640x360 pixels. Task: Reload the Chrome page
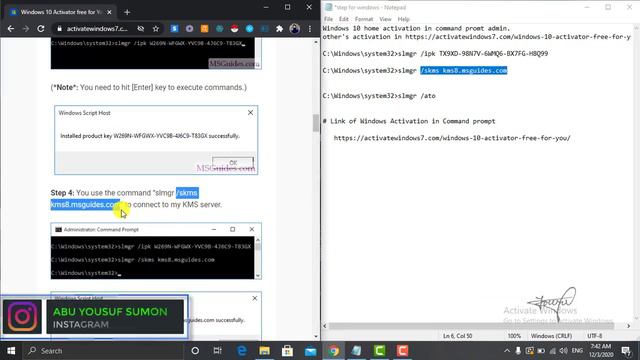41,29
